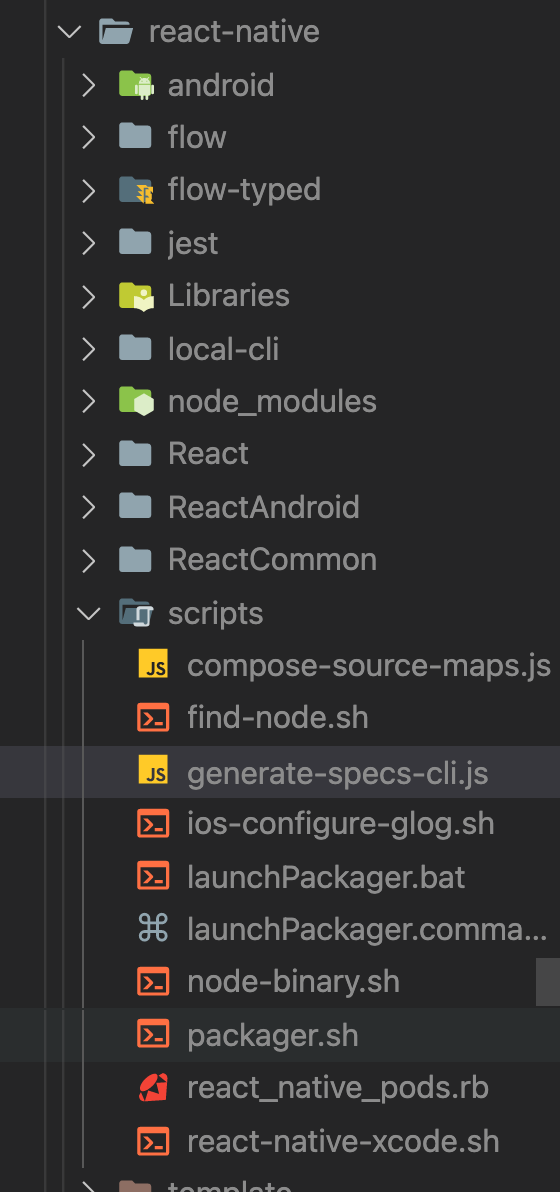Expand the local-cli folder chevron

tap(89, 349)
